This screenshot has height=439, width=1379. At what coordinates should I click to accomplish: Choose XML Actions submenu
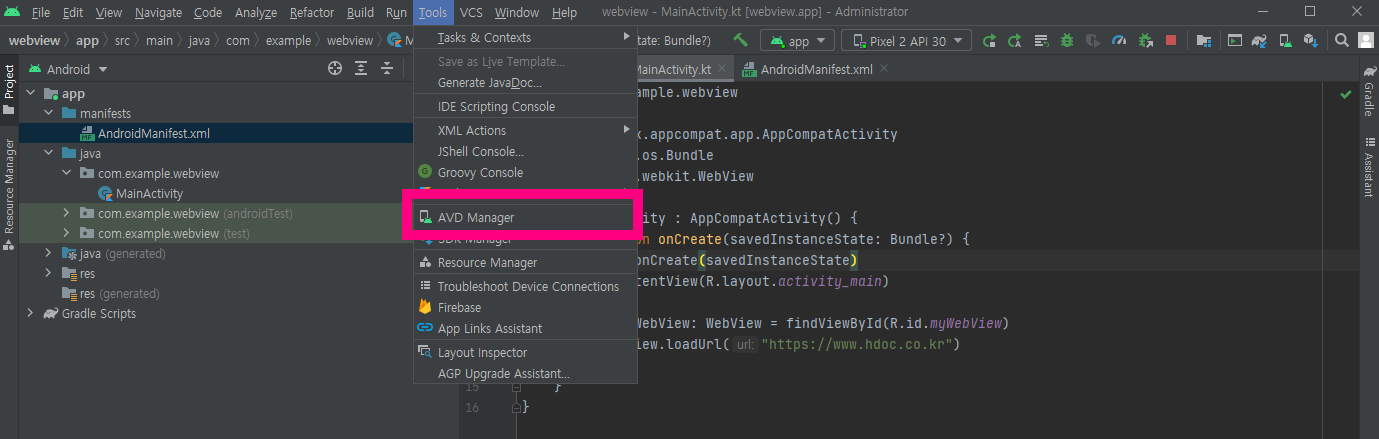pyautogui.click(x=525, y=130)
